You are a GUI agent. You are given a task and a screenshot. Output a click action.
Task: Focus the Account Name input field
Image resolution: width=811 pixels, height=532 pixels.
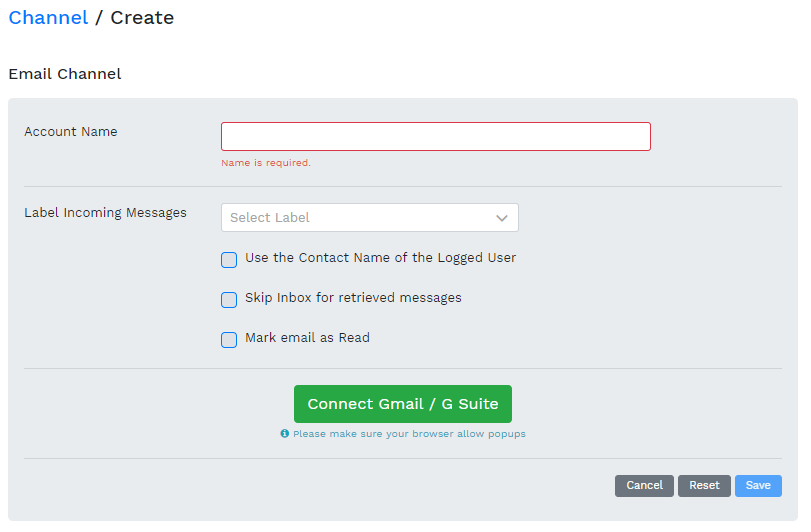435,137
